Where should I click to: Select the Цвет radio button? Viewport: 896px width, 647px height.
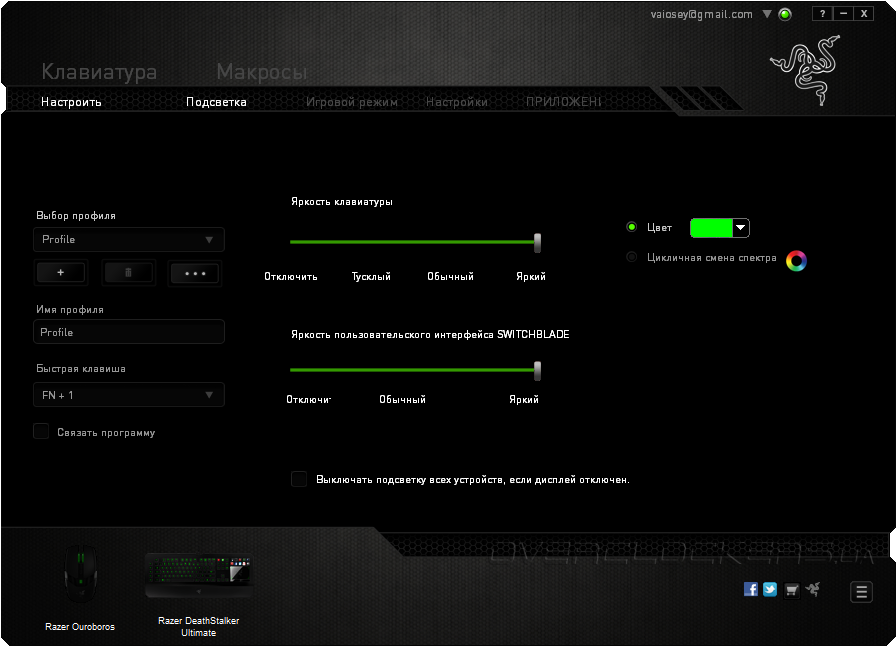tap(631, 227)
